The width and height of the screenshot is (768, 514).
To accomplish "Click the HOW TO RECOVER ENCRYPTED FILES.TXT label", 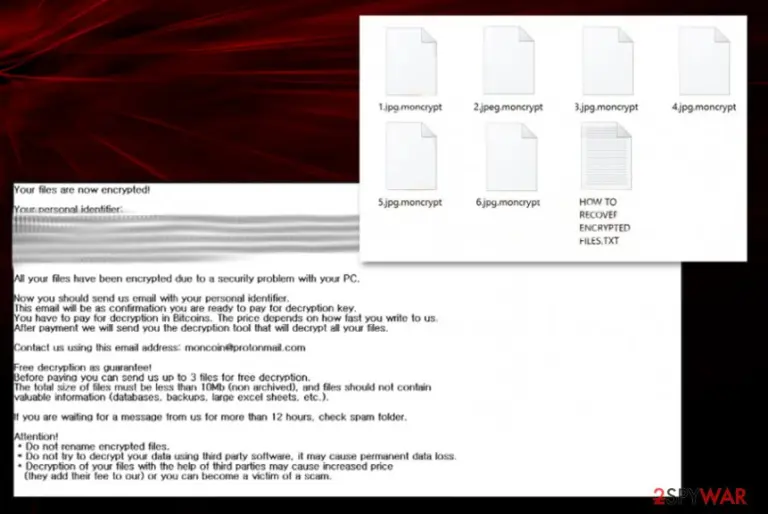I will pyautogui.click(x=604, y=221).
